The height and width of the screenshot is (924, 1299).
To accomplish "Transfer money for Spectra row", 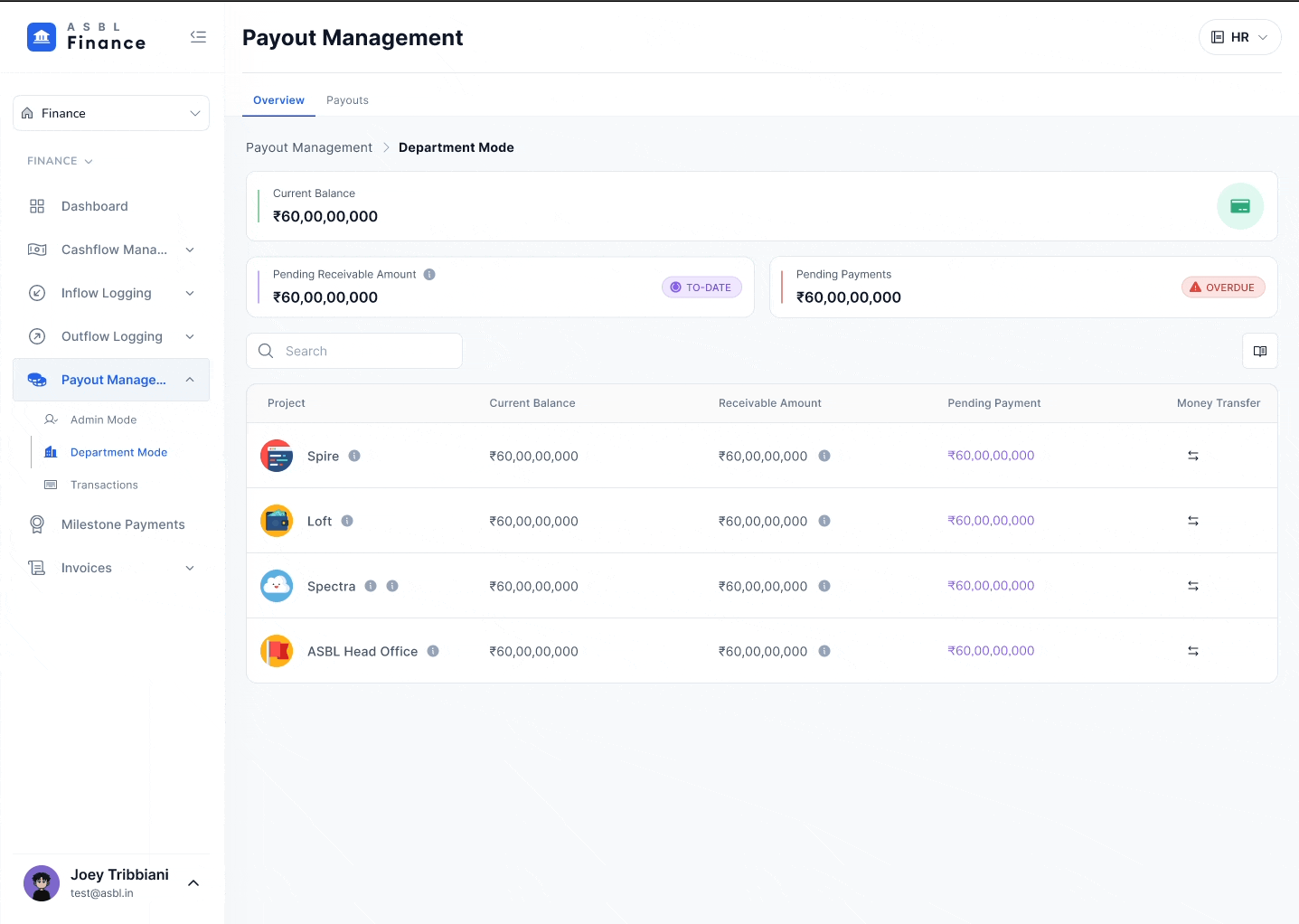I will [1193, 586].
